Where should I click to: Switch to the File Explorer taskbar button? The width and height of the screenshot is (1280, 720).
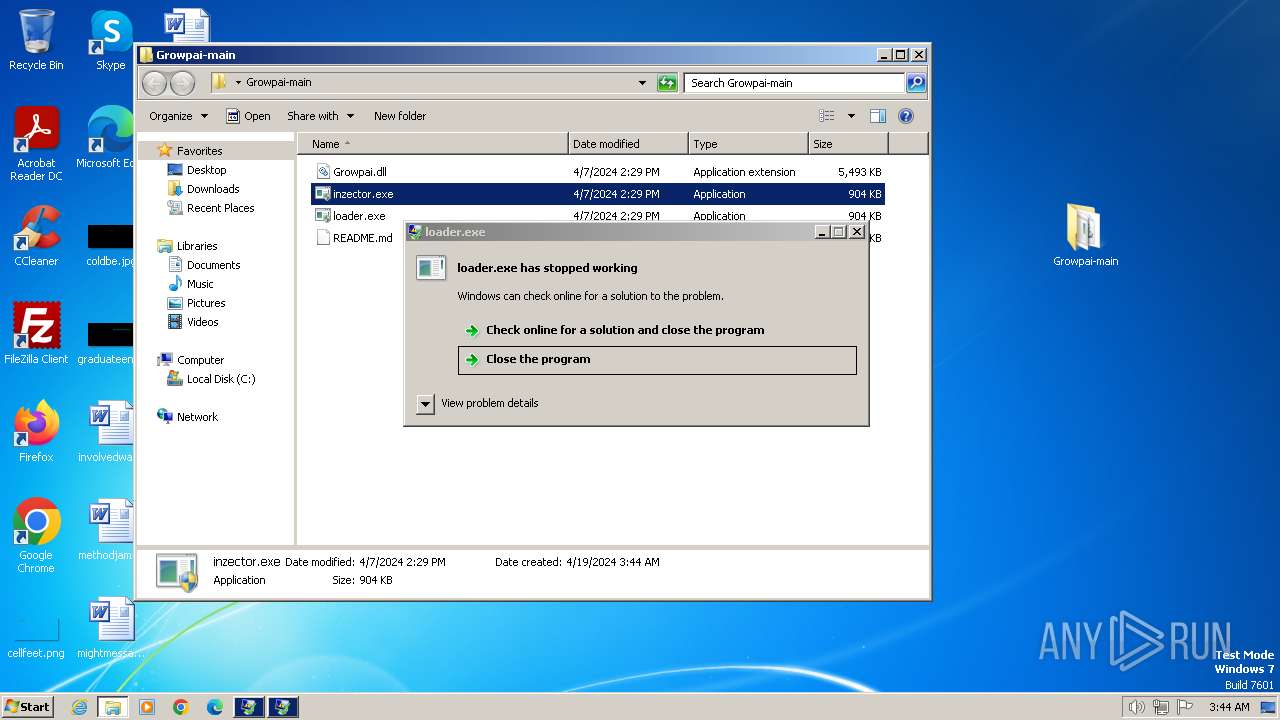[113, 707]
